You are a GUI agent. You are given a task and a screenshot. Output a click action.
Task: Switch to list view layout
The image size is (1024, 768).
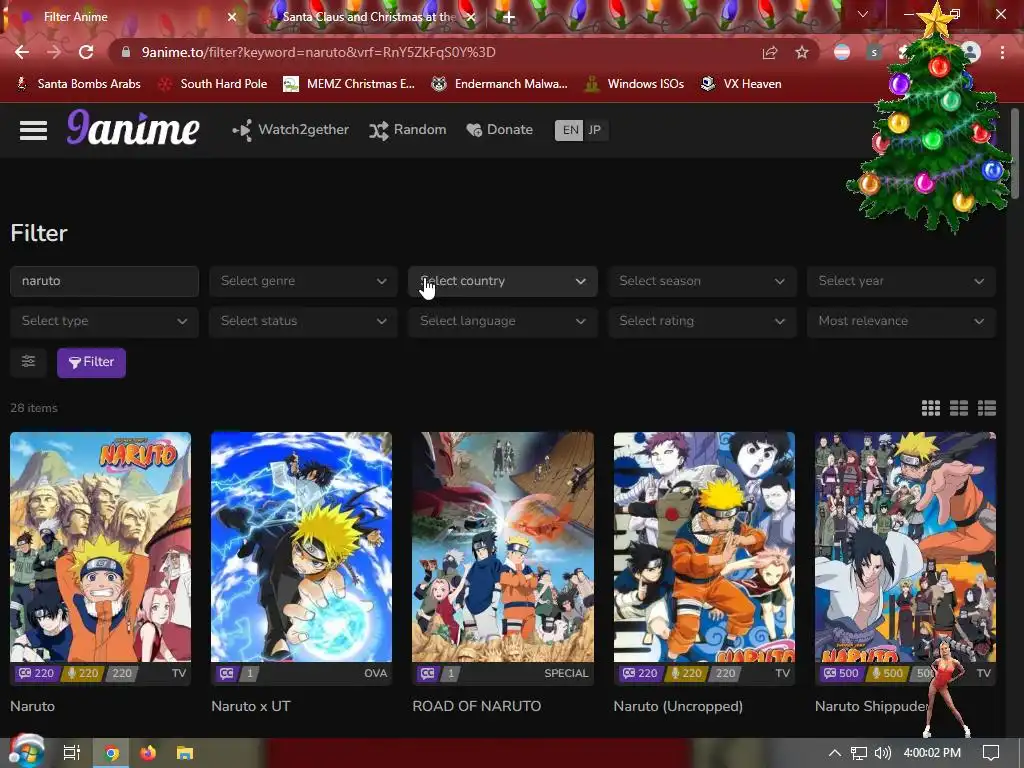point(987,408)
